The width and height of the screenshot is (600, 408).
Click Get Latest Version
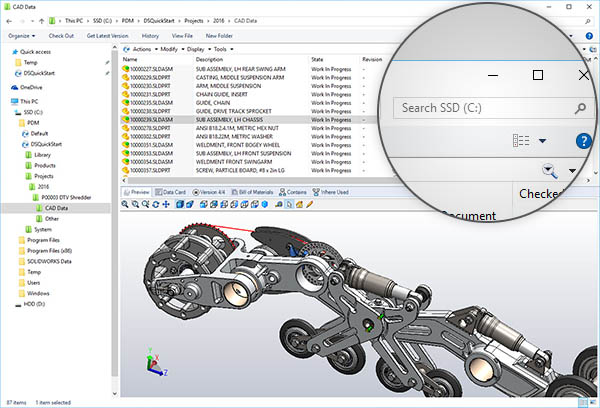[x=108, y=36]
